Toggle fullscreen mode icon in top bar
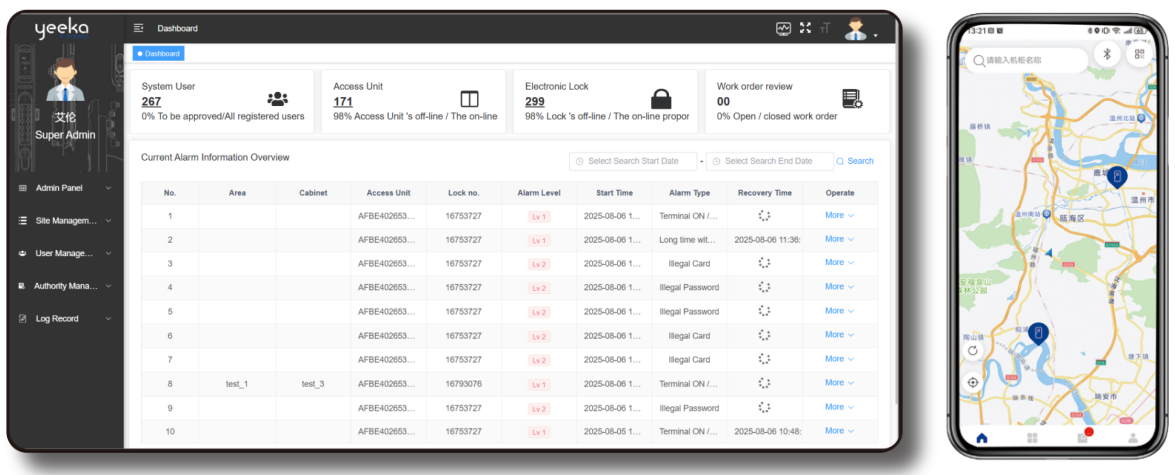 (806, 28)
